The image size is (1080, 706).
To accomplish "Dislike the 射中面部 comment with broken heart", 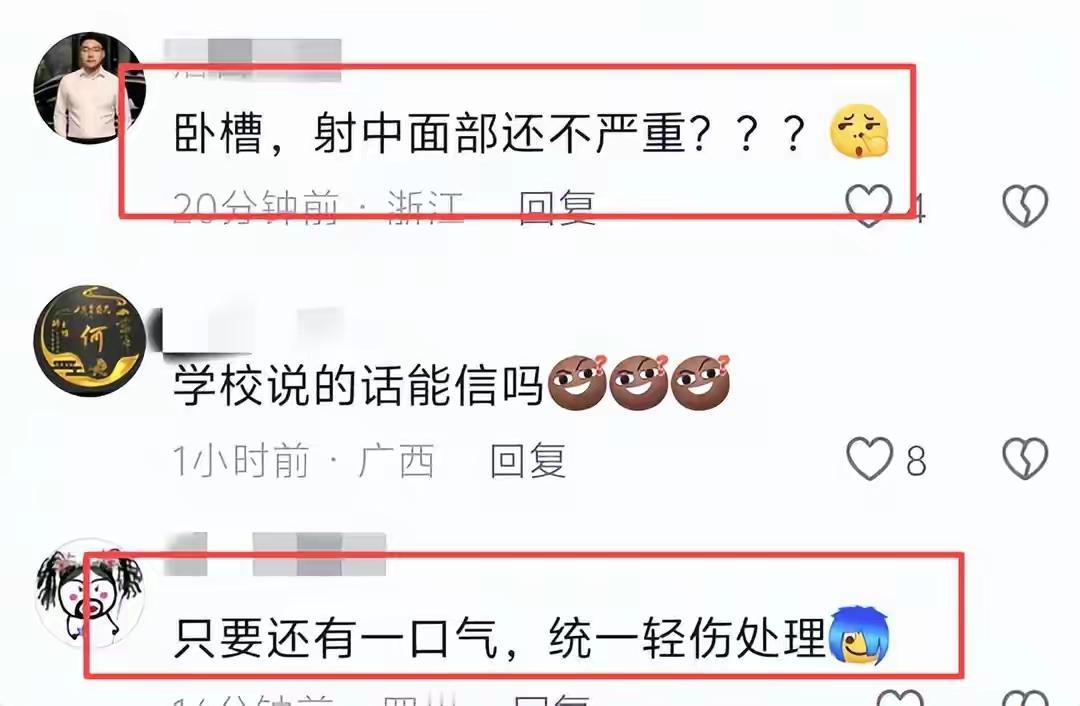I will tap(1025, 206).
